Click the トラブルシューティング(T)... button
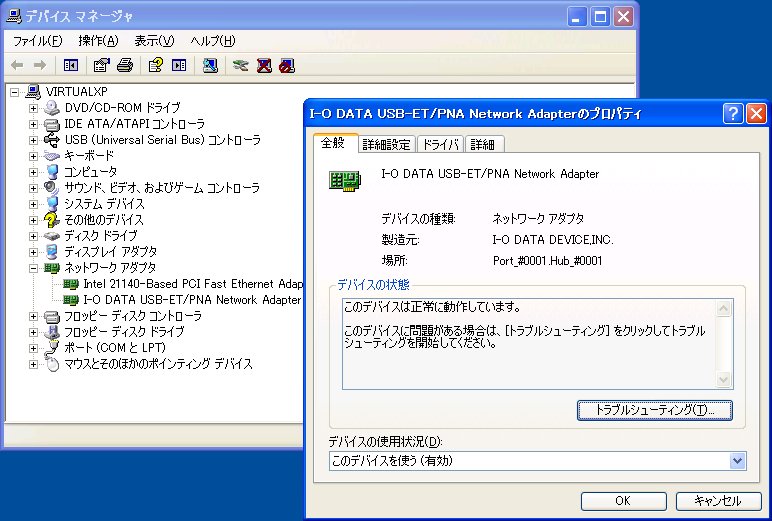Image resolution: width=772 pixels, height=521 pixels. tap(654, 410)
